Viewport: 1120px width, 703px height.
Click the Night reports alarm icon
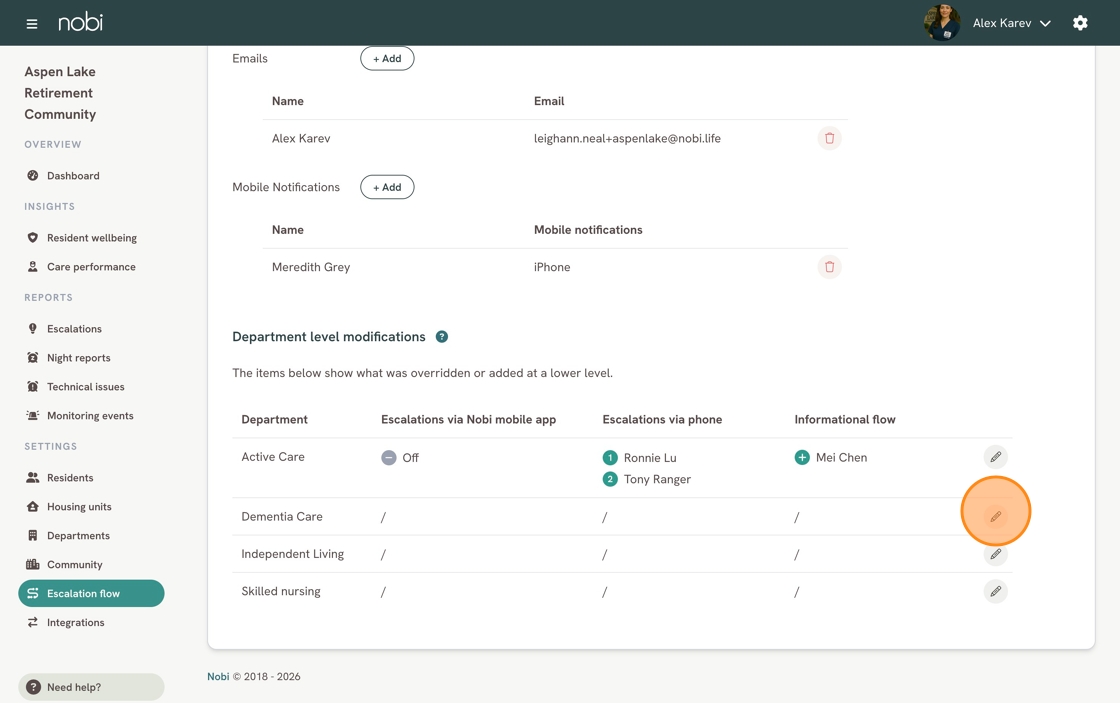(32, 358)
